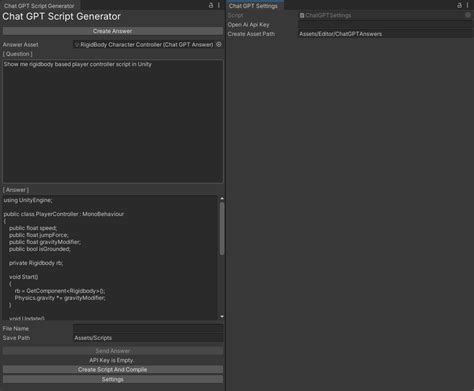Open the Settings button

[113, 379]
